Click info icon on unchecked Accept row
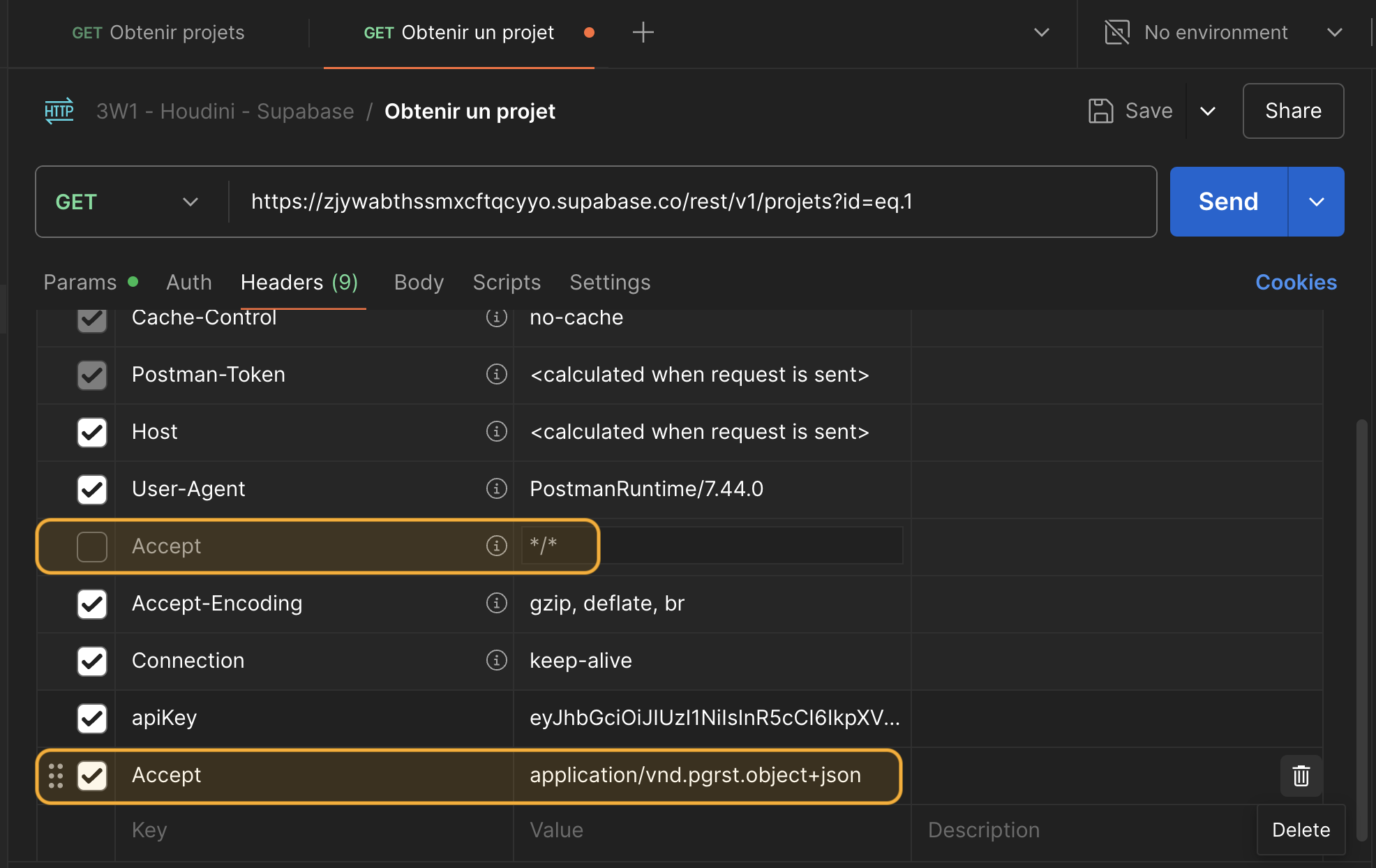Screen dimensions: 1376x868 [x=496, y=546]
